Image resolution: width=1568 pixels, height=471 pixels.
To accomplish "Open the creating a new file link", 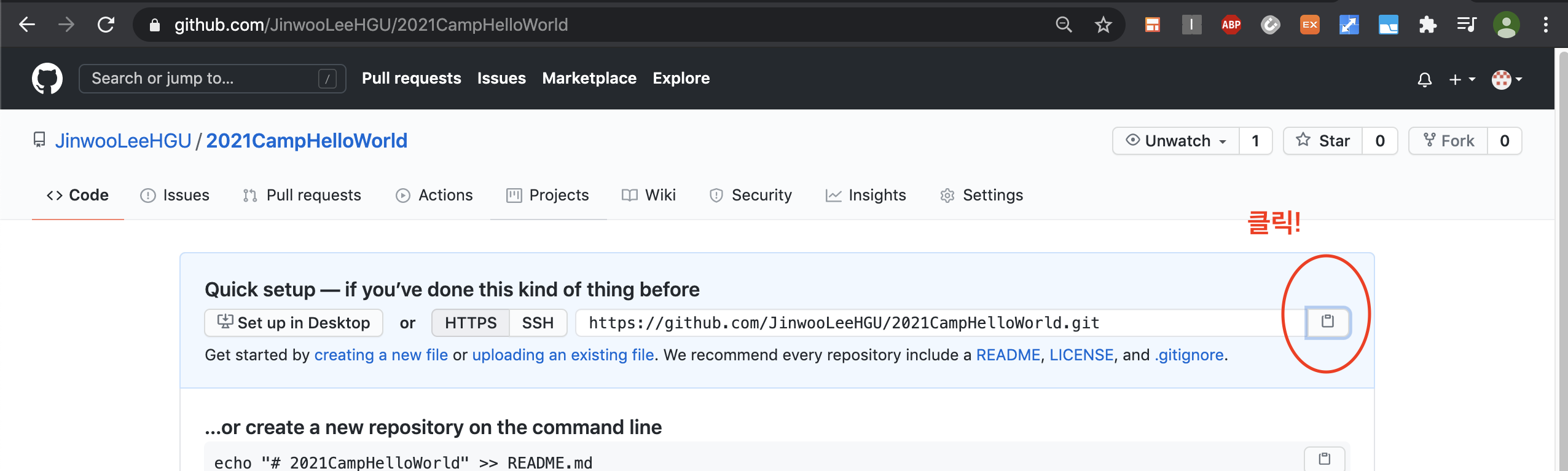I will (x=381, y=355).
